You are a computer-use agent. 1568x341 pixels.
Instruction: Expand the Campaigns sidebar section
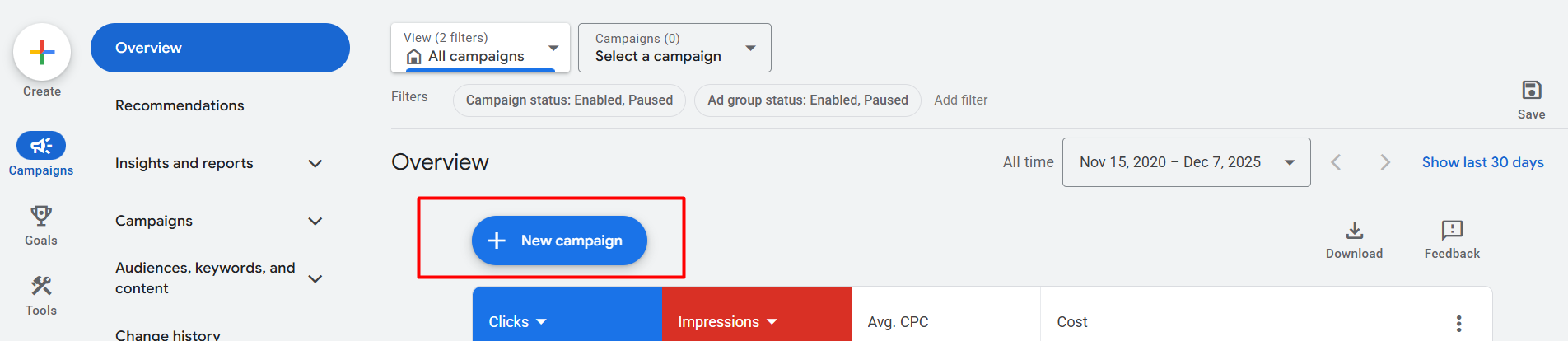(315, 222)
